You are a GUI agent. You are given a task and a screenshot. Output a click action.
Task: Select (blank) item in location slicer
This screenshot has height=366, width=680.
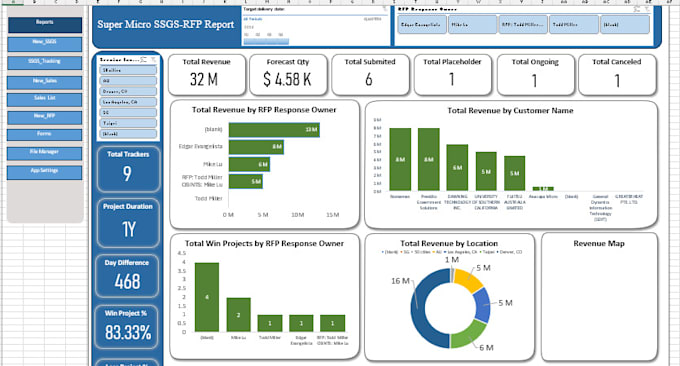(128, 134)
